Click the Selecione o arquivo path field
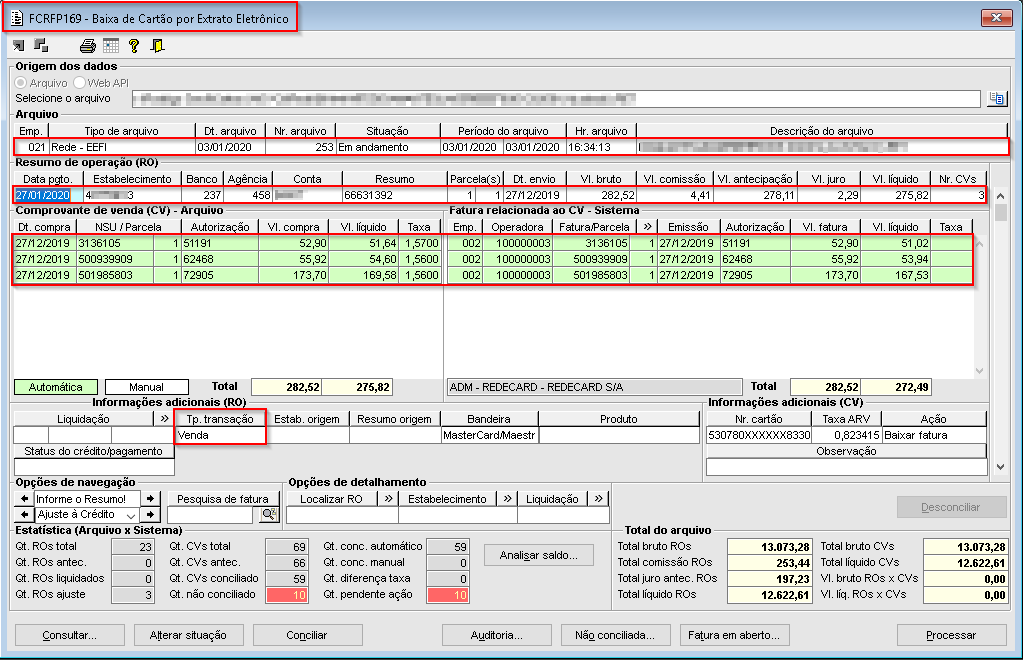This screenshot has width=1023, height=660. click(x=556, y=98)
